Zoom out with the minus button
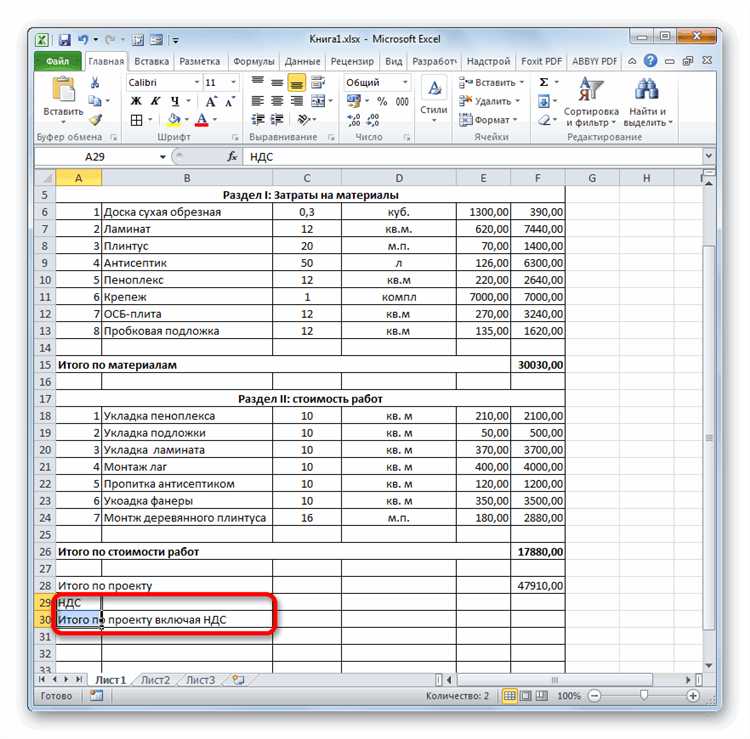 [595, 695]
